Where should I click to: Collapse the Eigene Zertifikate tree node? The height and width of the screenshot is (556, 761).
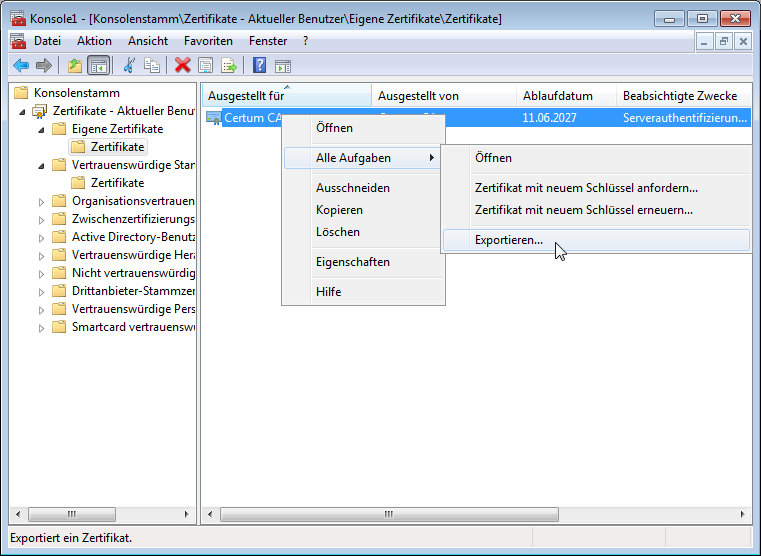pos(42,129)
